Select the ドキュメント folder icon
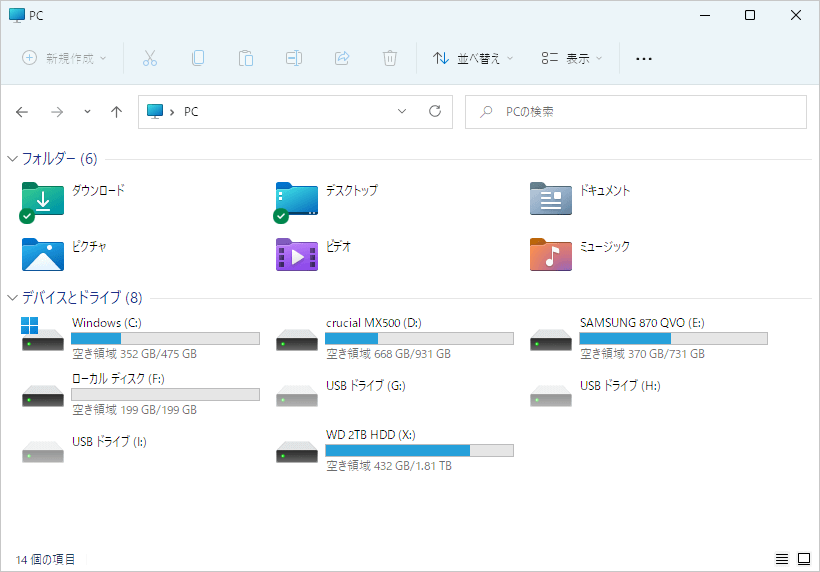Viewport: 820px width, 572px height. coord(551,199)
